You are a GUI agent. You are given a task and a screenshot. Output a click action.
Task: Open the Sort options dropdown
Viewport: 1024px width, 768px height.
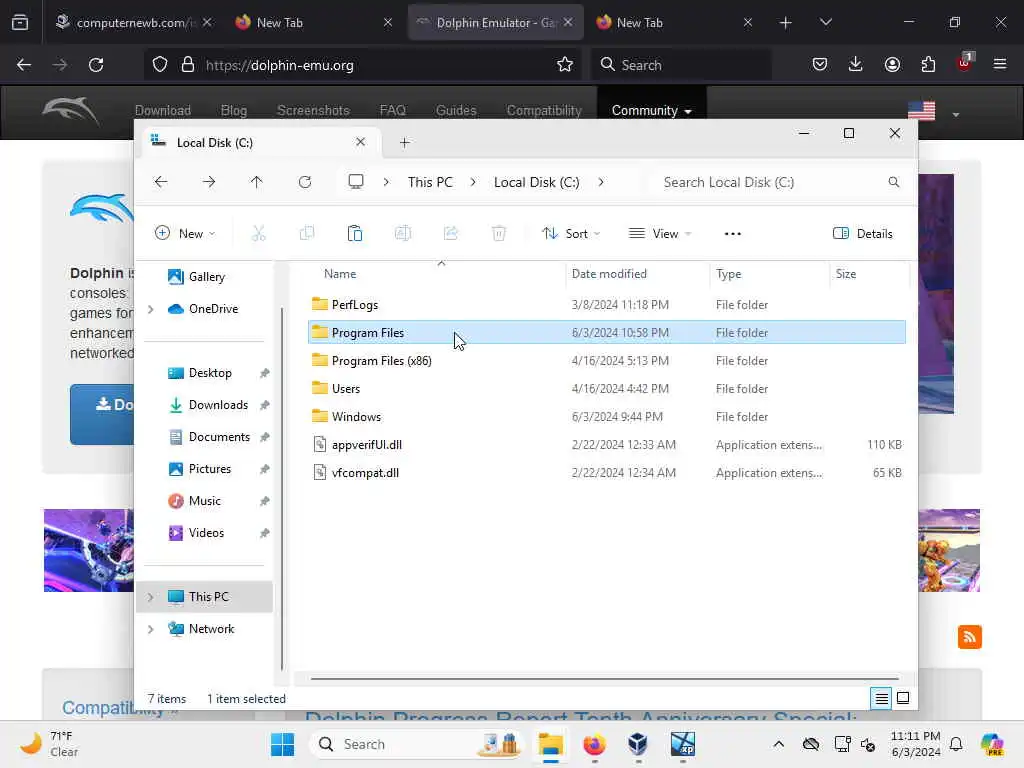571,234
